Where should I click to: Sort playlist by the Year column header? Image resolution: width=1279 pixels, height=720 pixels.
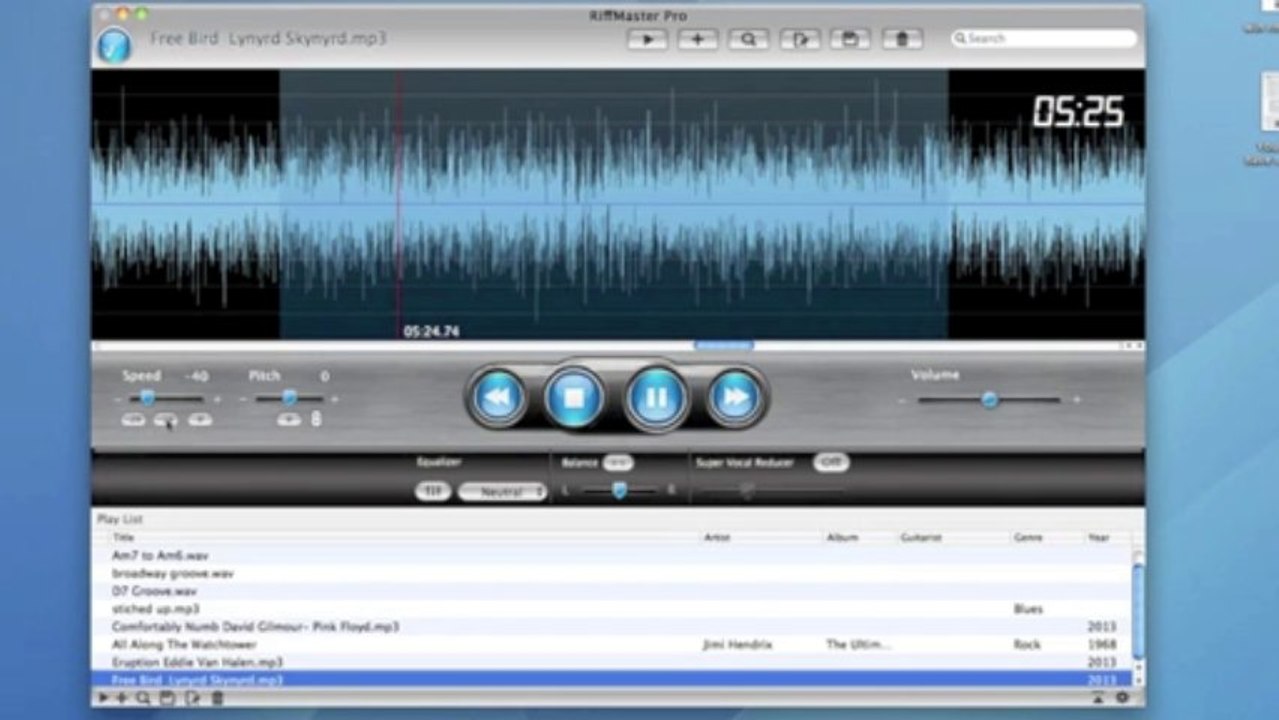(1098, 537)
